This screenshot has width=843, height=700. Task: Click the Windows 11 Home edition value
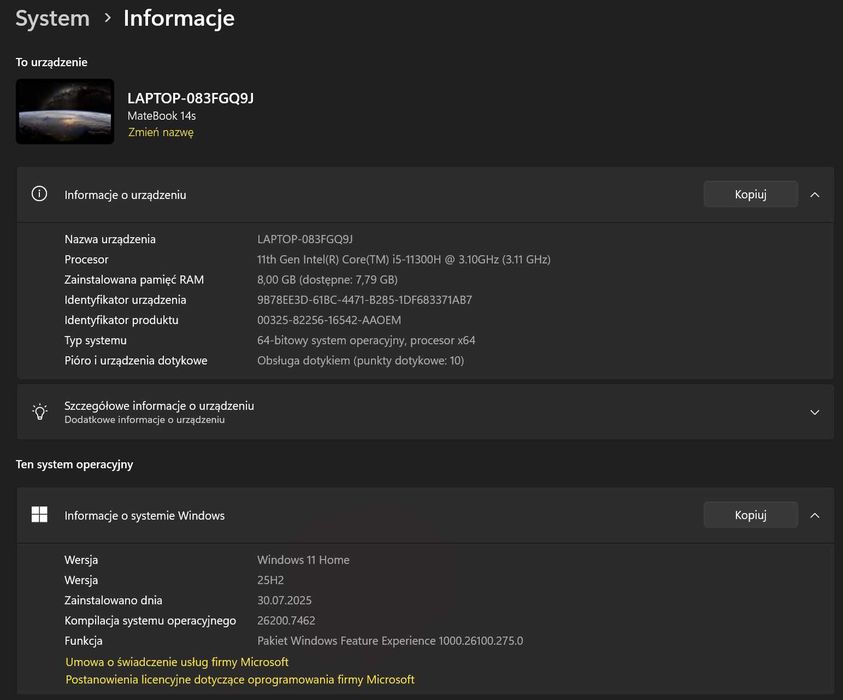tap(303, 560)
